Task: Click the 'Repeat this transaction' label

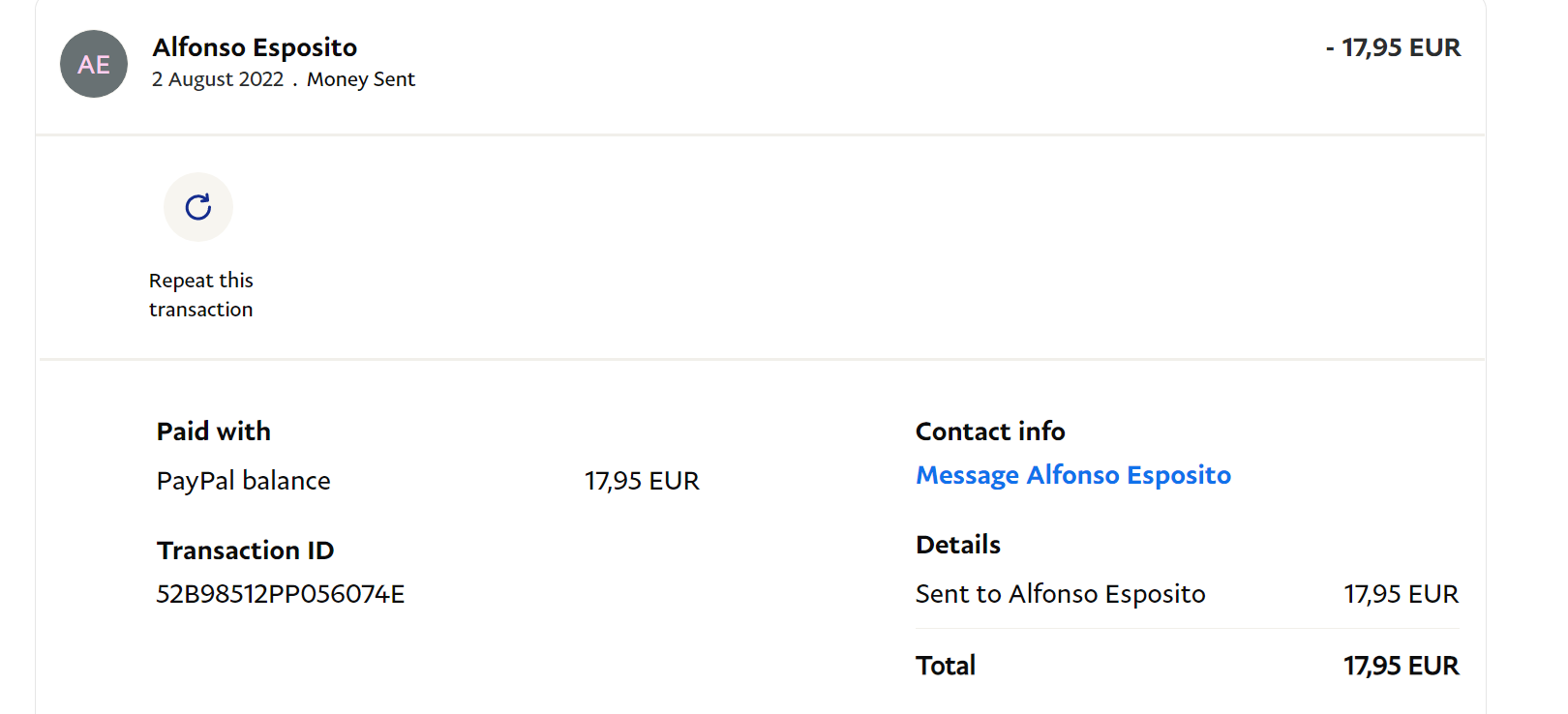Action: pyautogui.click(x=200, y=295)
